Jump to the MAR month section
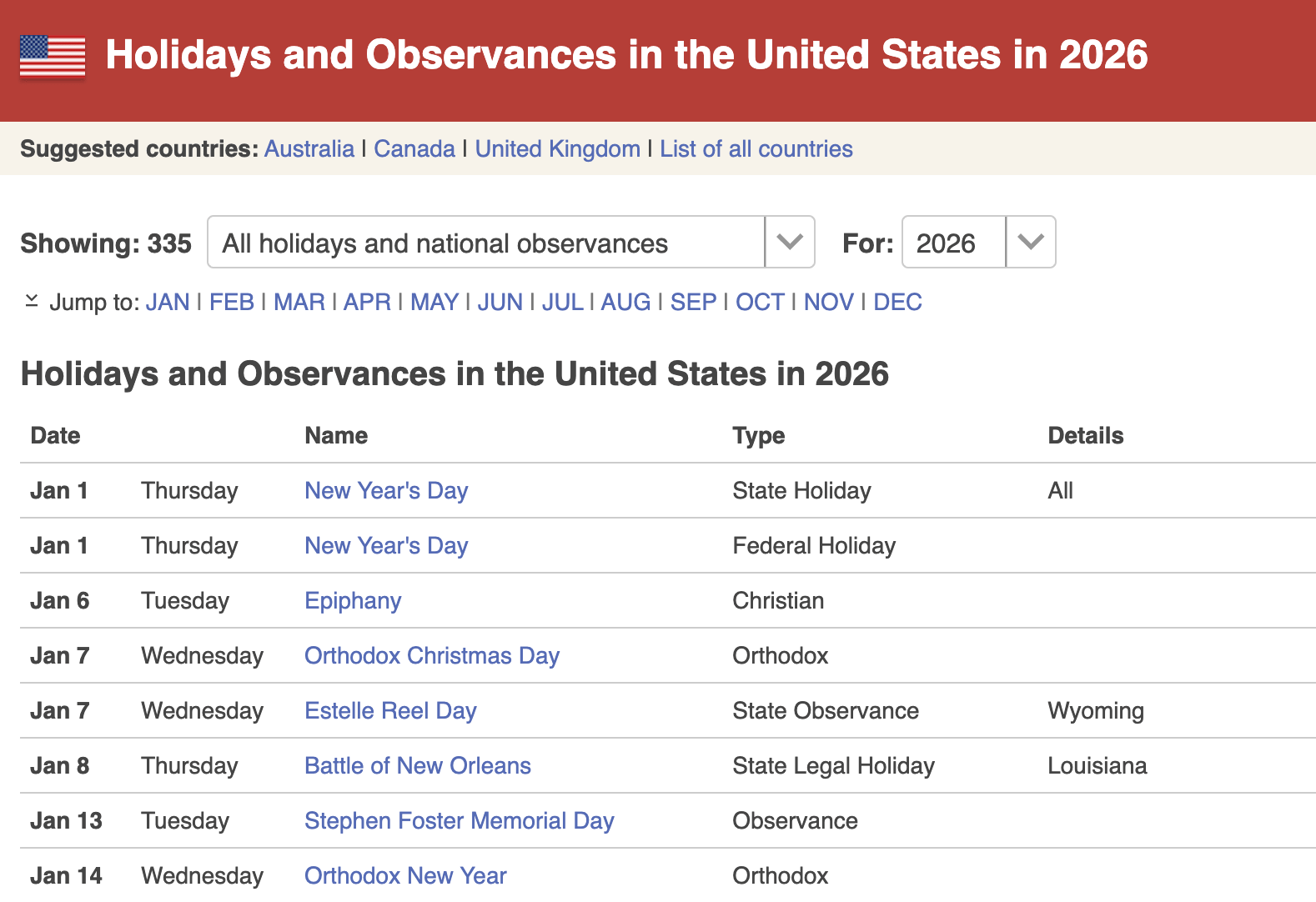This screenshot has height=902, width=1316. (299, 302)
